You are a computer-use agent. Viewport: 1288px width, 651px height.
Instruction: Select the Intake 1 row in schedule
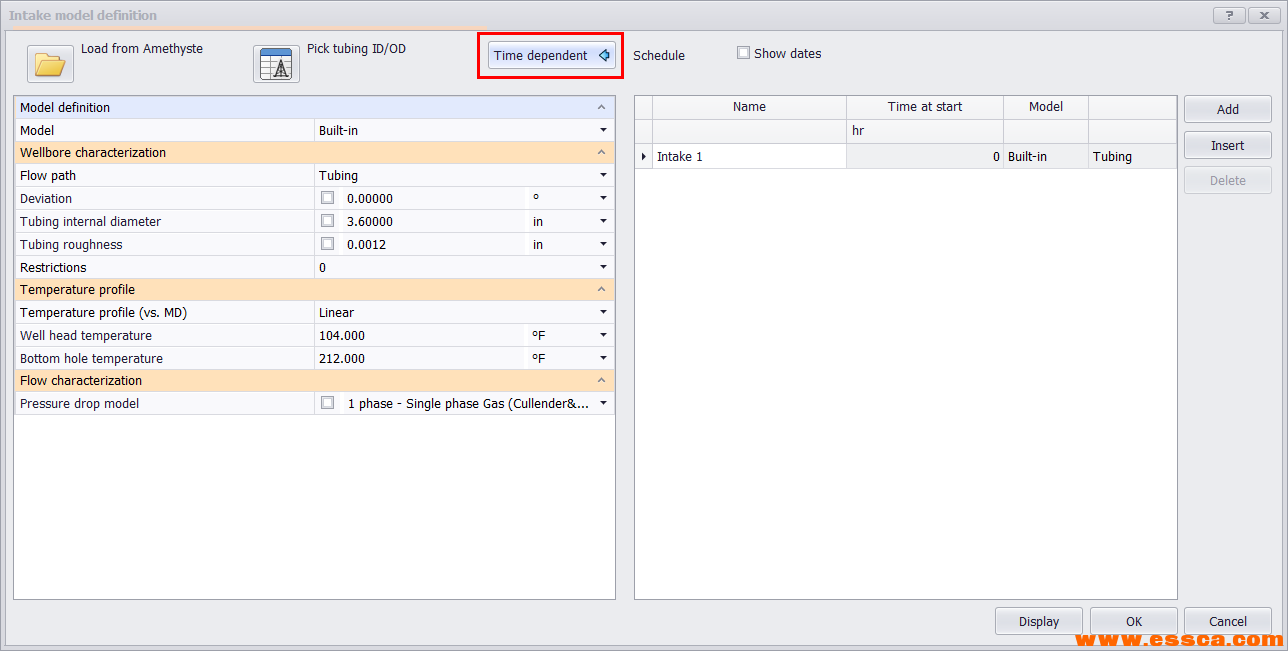tap(750, 157)
